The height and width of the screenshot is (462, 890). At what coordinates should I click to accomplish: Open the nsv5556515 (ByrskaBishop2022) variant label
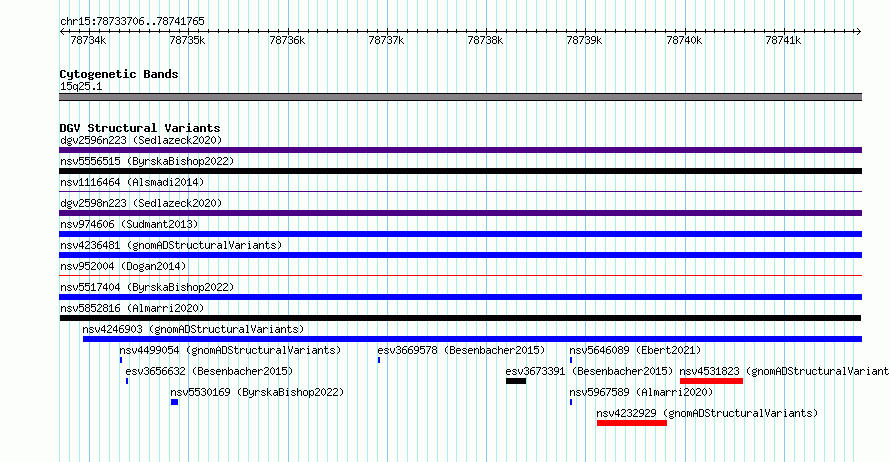click(147, 161)
